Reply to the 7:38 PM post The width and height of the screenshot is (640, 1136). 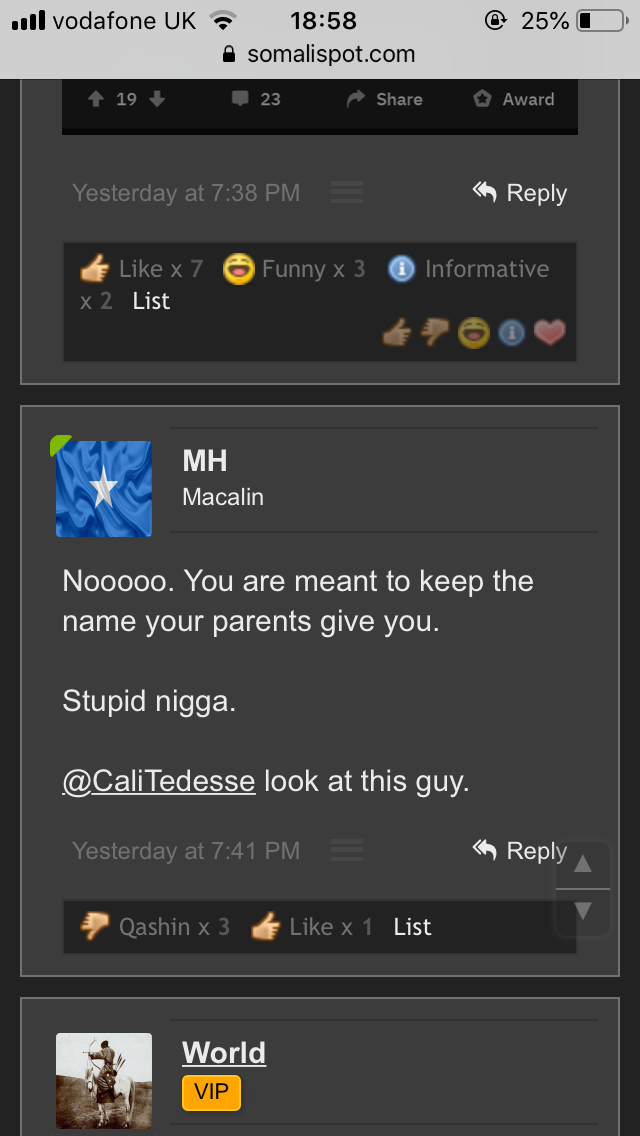coord(520,193)
